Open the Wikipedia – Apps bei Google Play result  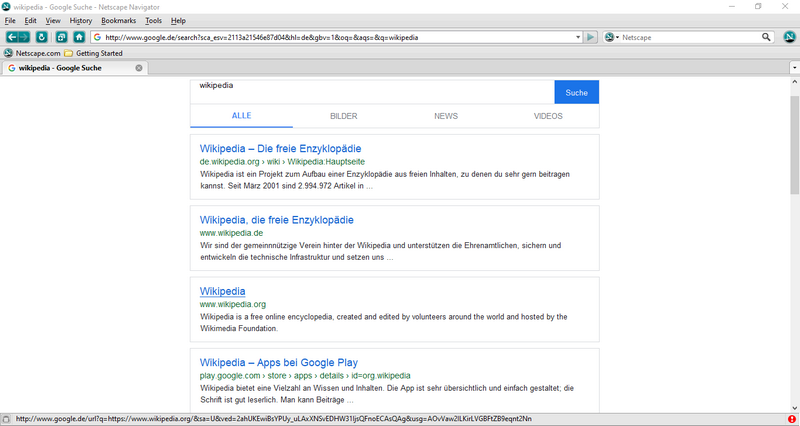pos(278,362)
